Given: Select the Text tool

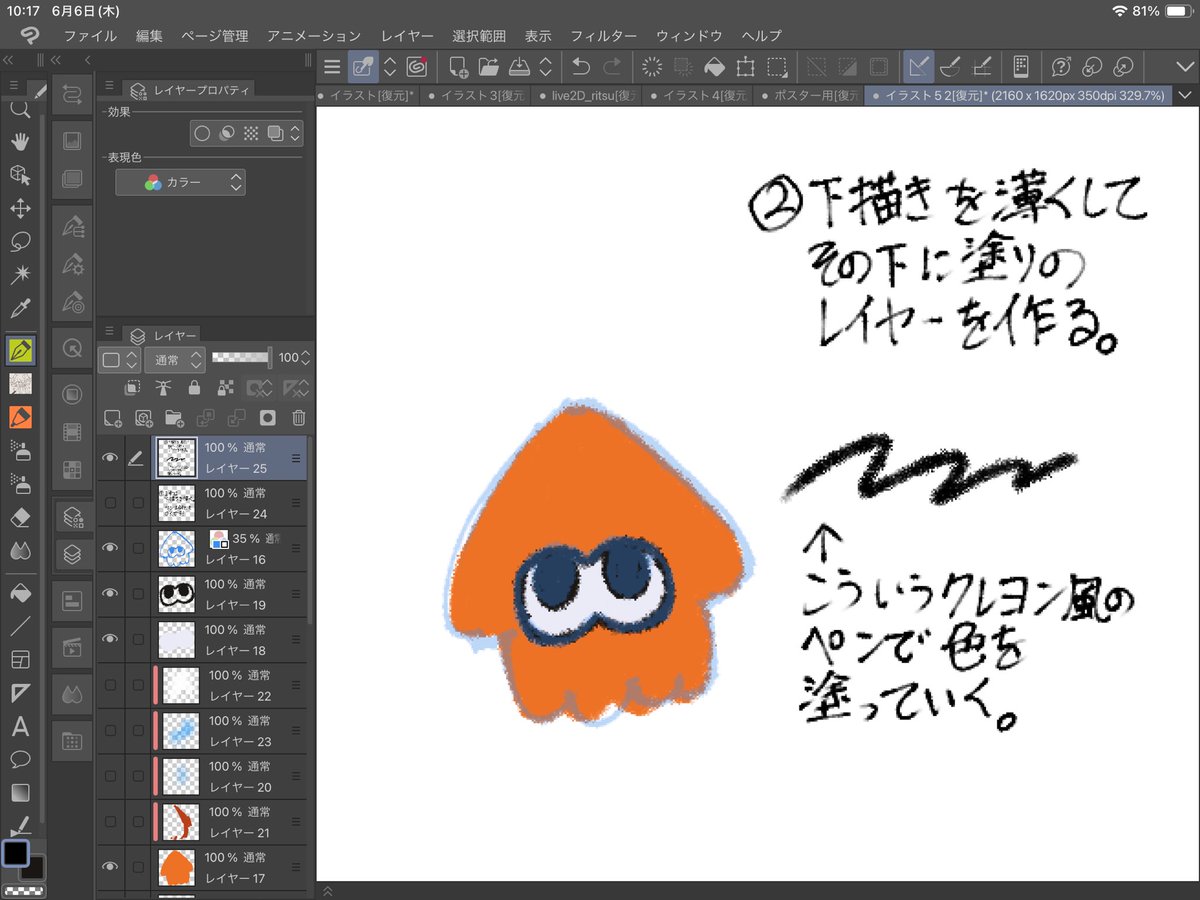Looking at the screenshot, I should coord(20,726).
